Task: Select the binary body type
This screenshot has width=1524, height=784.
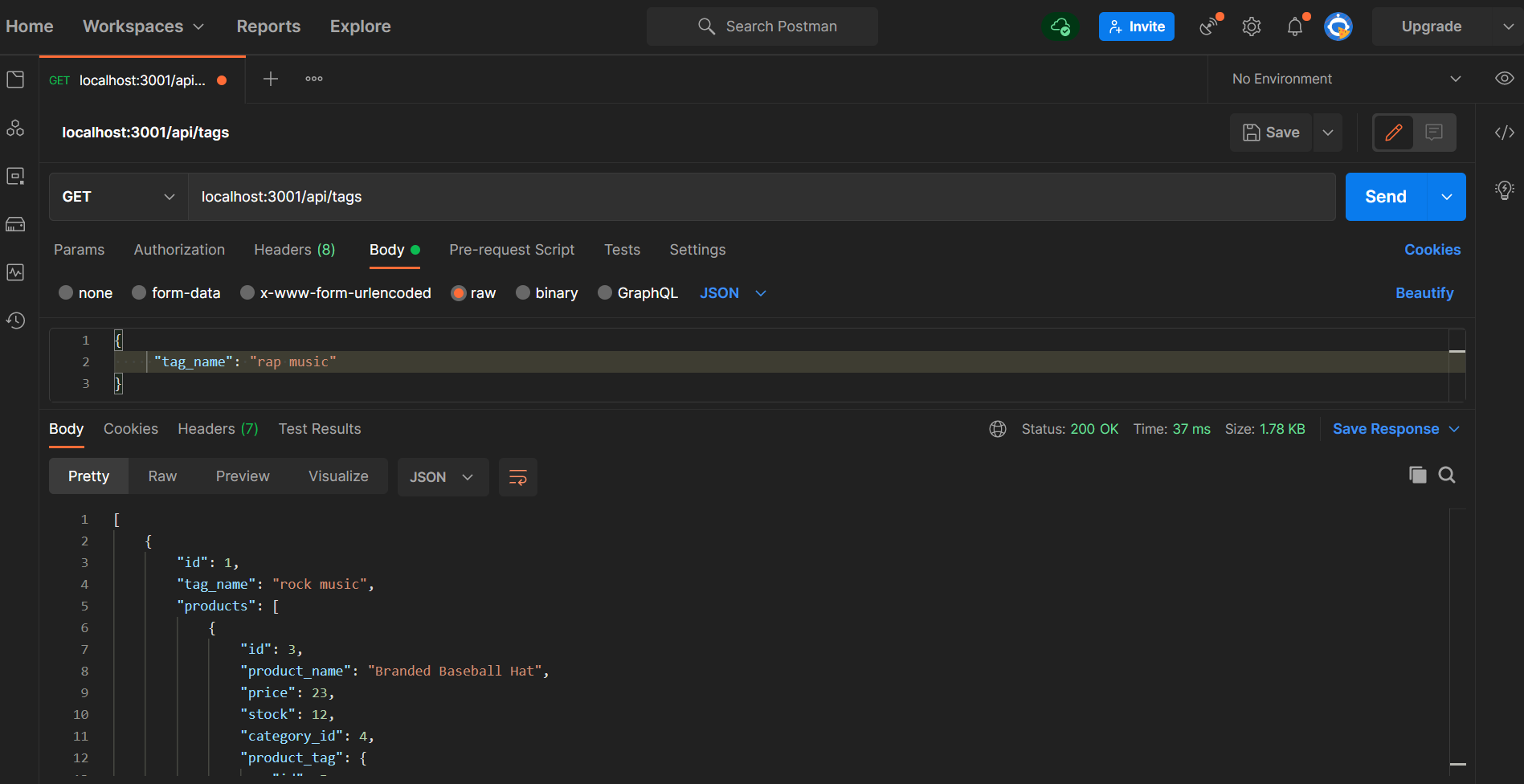Action: tap(523, 293)
